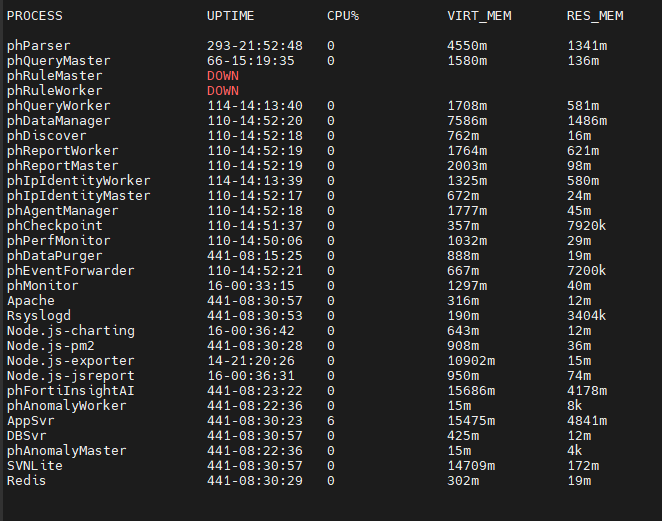Viewport: 662px width, 521px height.
Task: Click the red DOWN status for phRuleWorker
Action: coord(223,91)
